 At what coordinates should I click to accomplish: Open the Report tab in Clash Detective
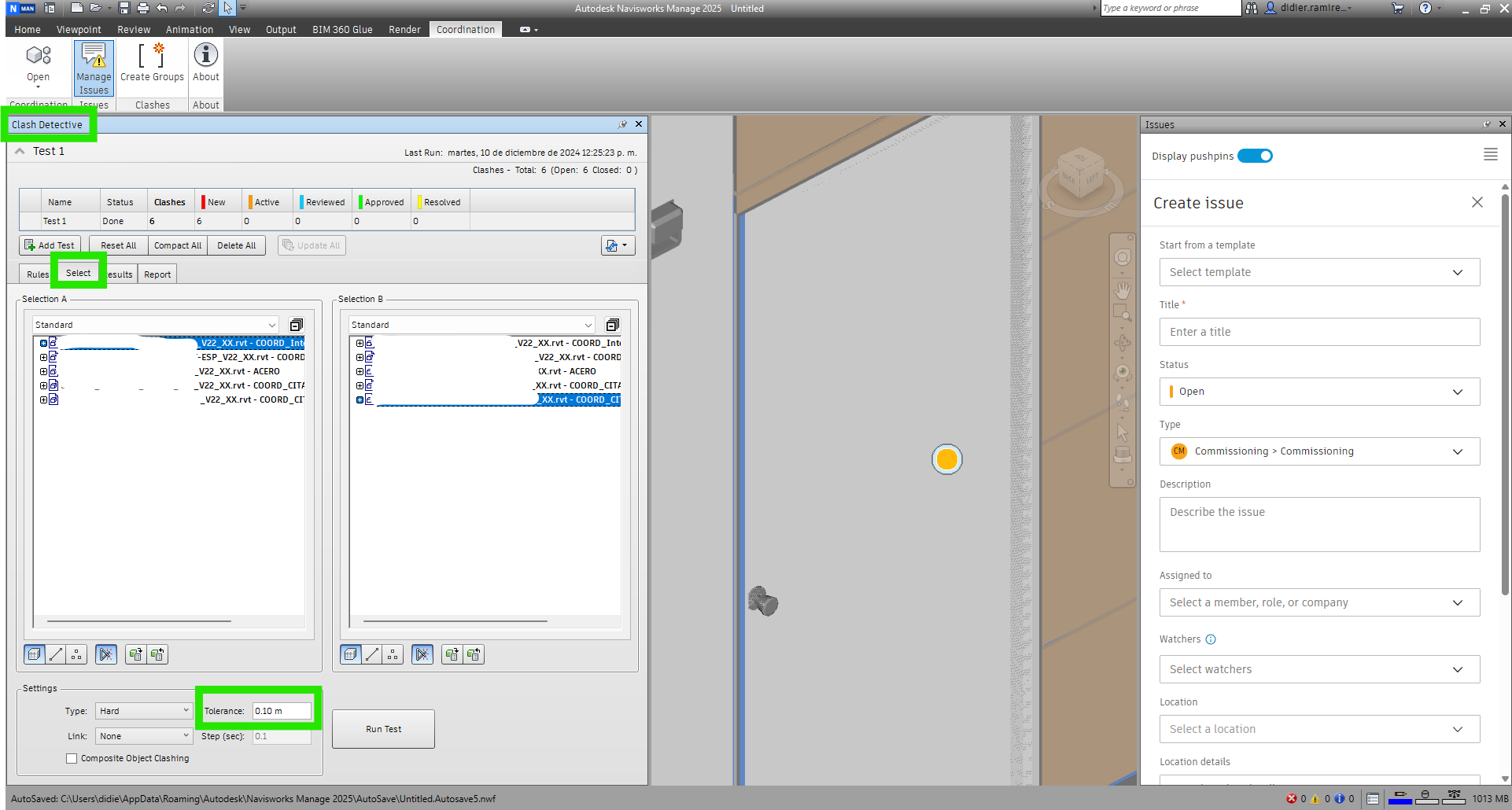pyautogui.click(x=157, y=274)
